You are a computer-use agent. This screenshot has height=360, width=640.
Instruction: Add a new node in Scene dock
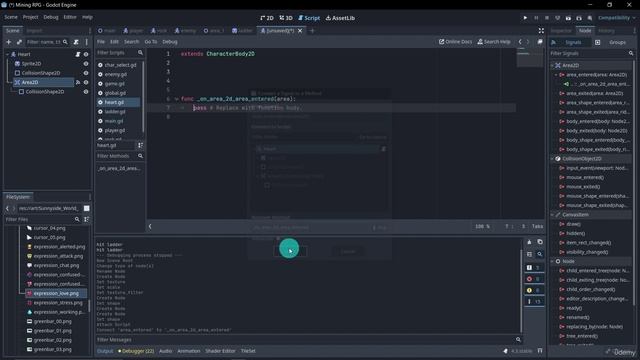coord(9,42)
